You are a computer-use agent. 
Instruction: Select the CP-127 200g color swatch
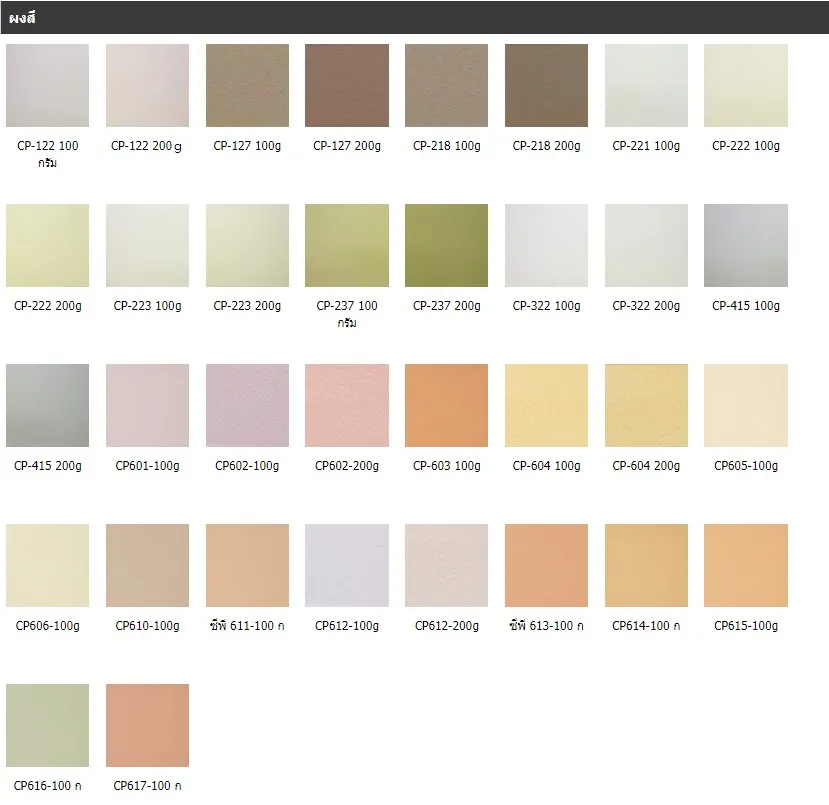347,85
